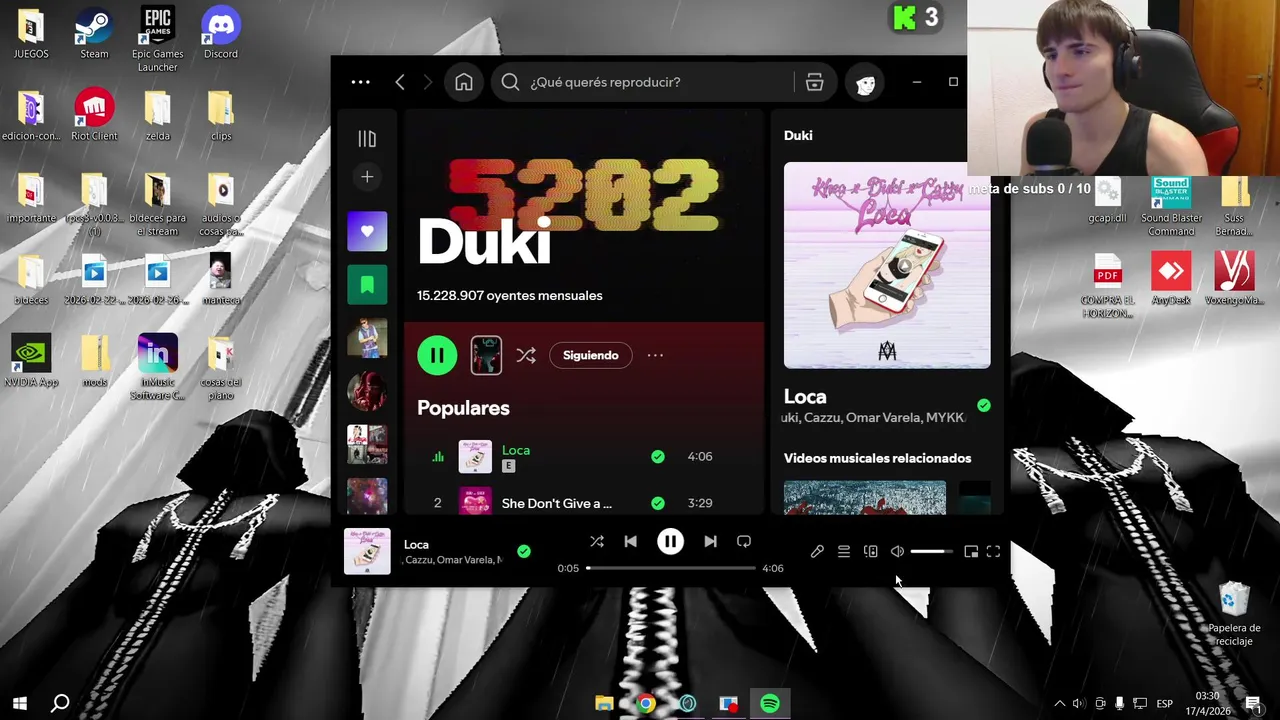Open the green bookmark Episodes item
Image resolution: width=1280 pixels, height=720 pixels.
pos(367,285)
